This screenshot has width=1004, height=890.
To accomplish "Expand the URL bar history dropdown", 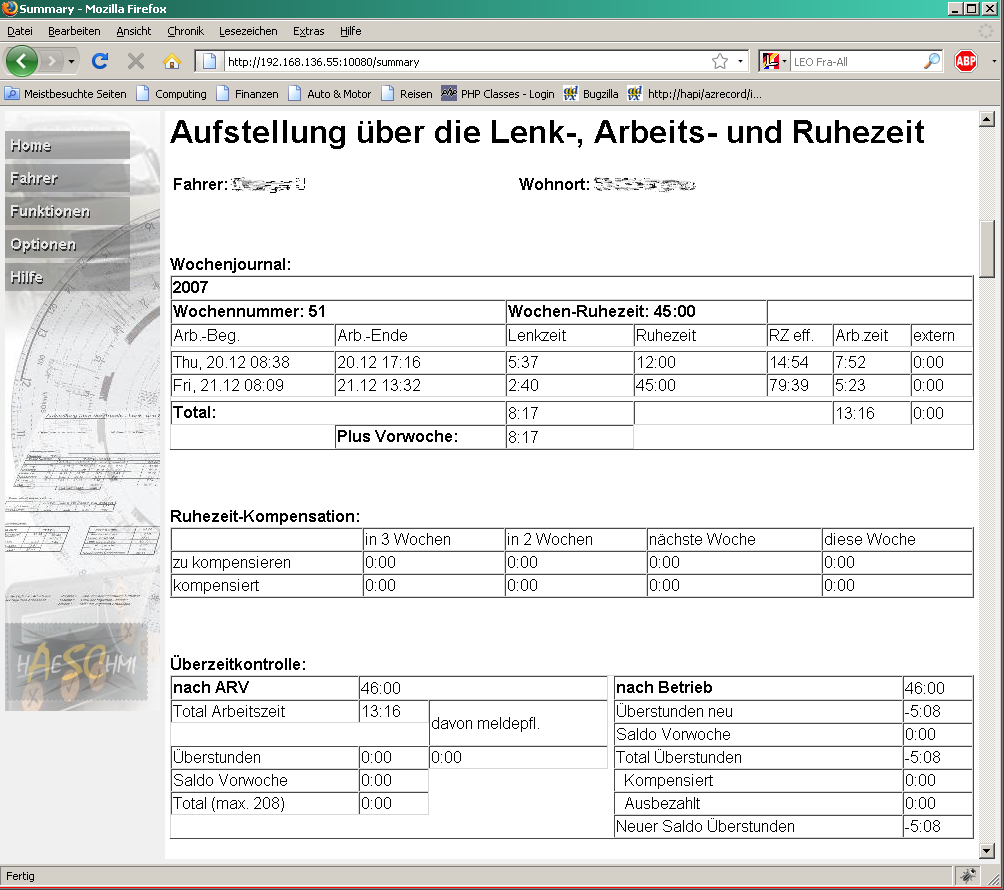I will point(741,61).
